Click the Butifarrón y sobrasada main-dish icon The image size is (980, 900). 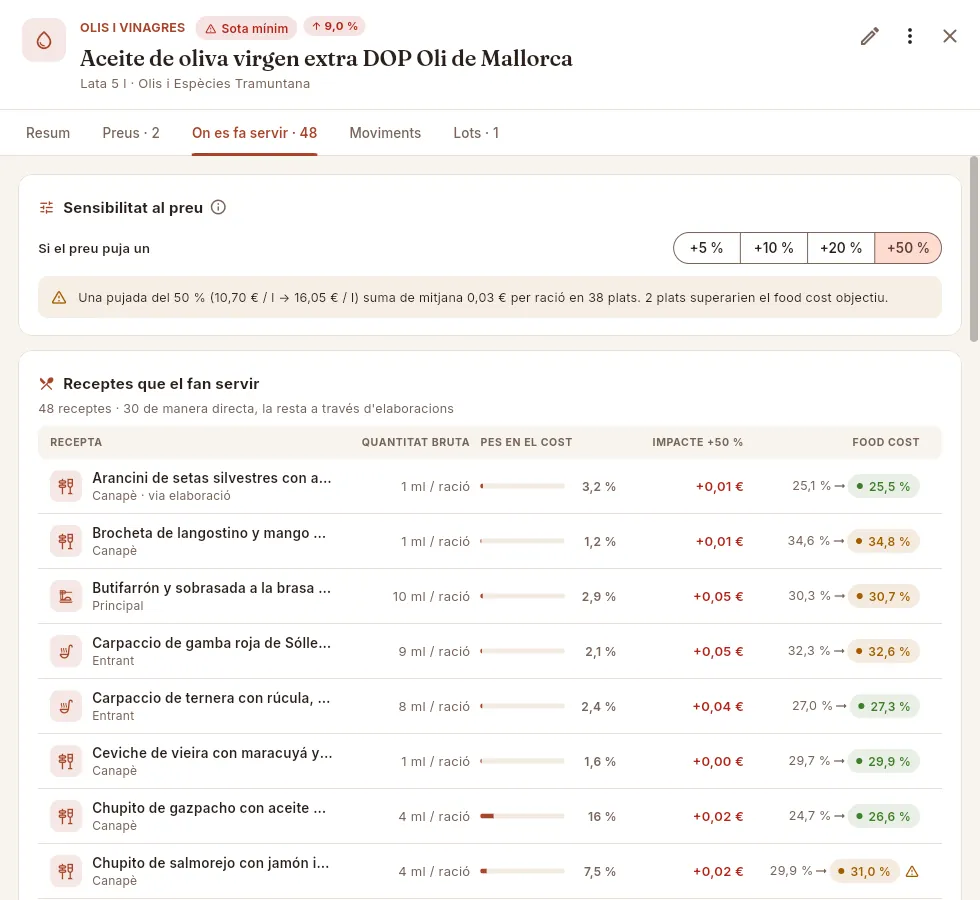click(66, 596)
